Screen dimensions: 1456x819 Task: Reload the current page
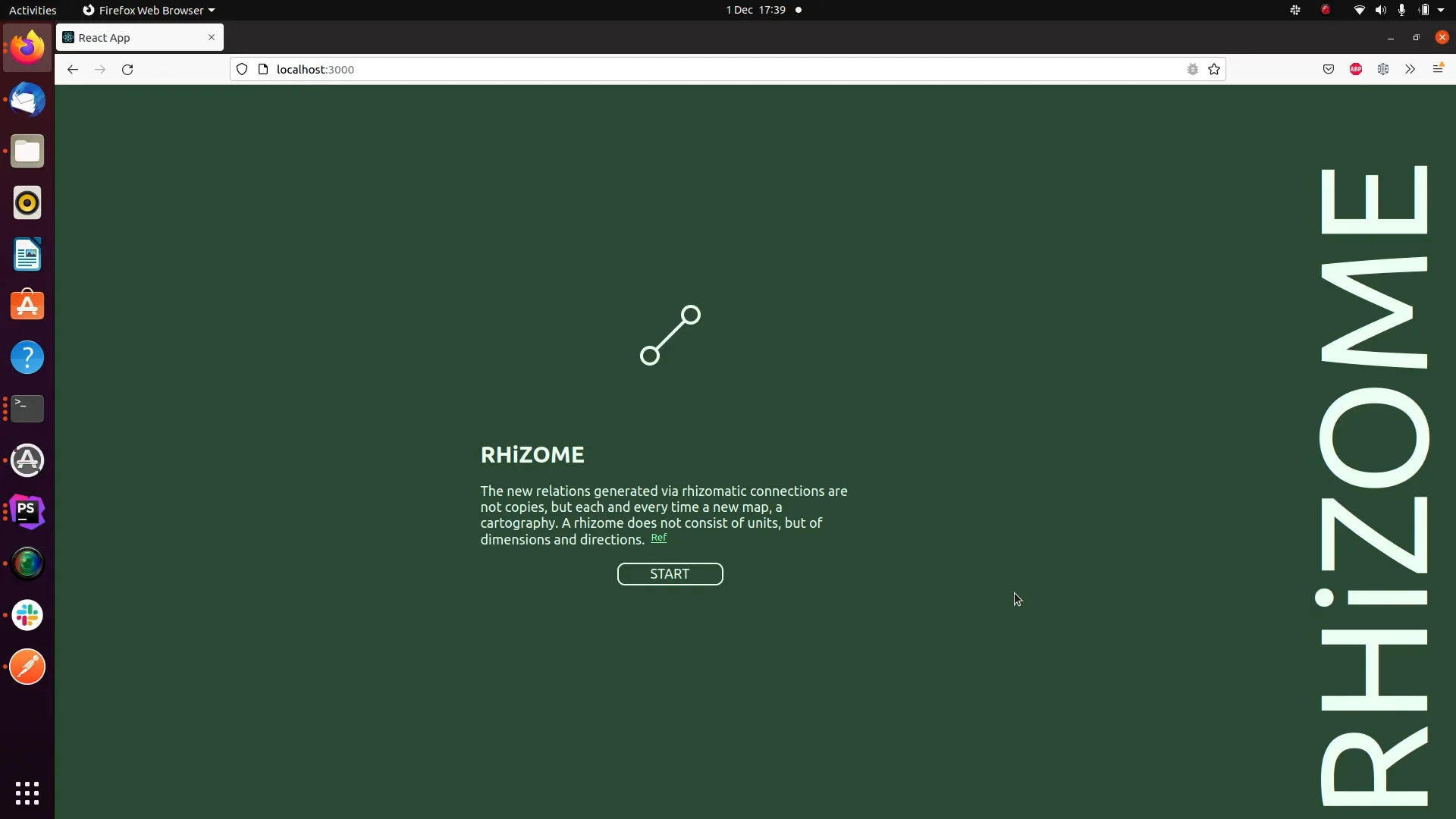coord(127,70)
